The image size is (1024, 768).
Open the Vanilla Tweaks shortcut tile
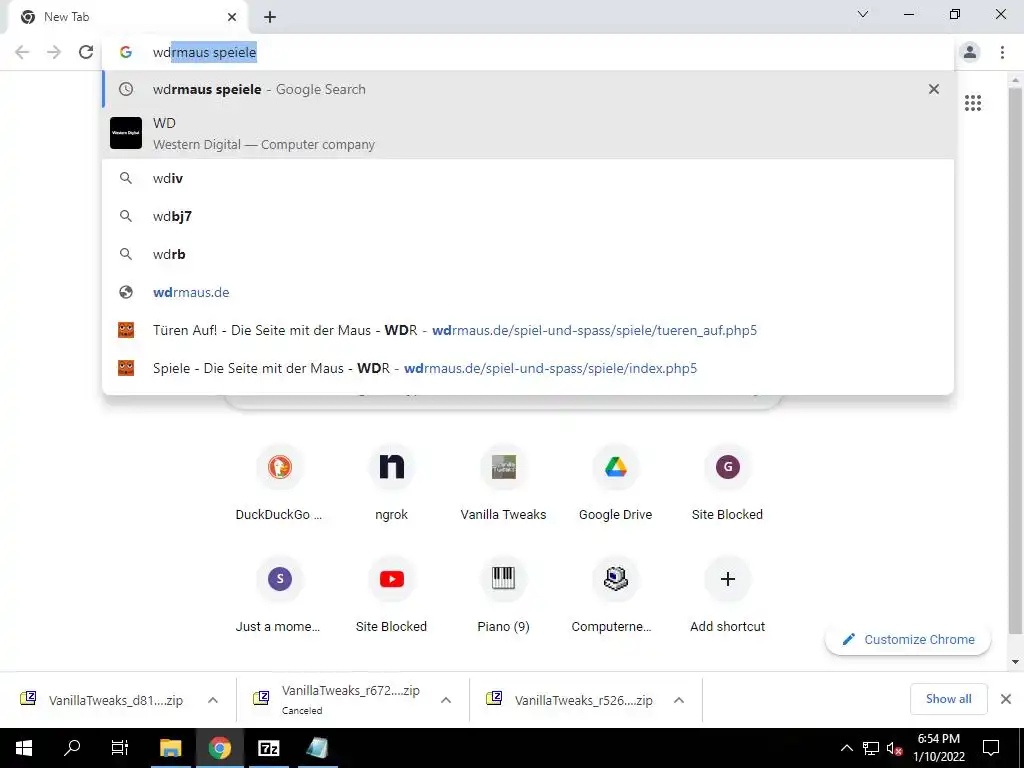(504, 483)
